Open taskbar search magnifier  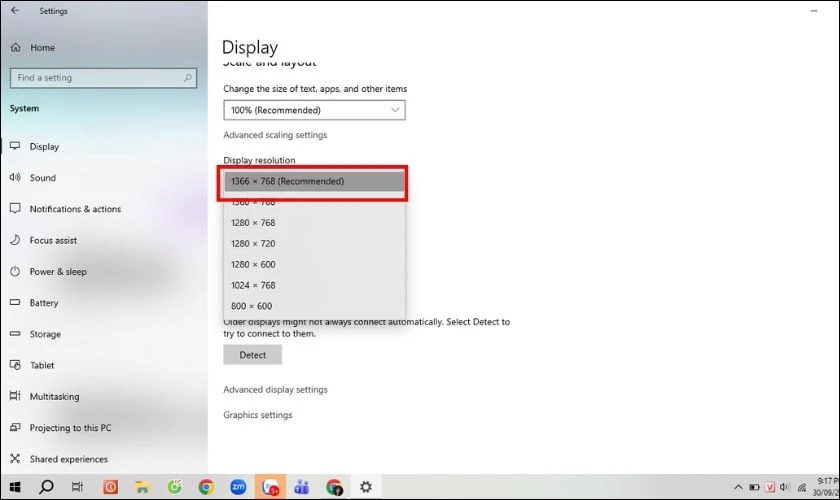47,487
